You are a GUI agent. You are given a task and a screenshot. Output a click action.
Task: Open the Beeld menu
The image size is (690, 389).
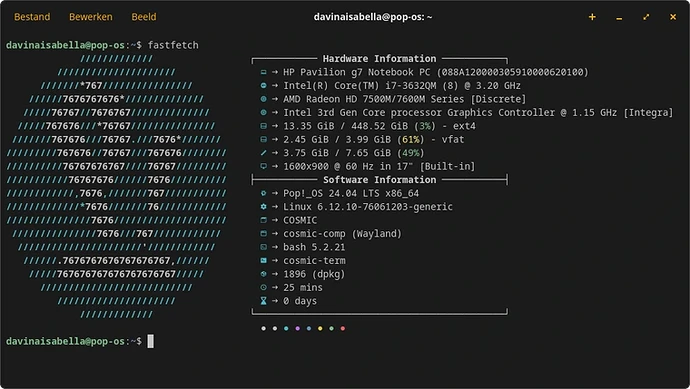(x=144, y=17)
